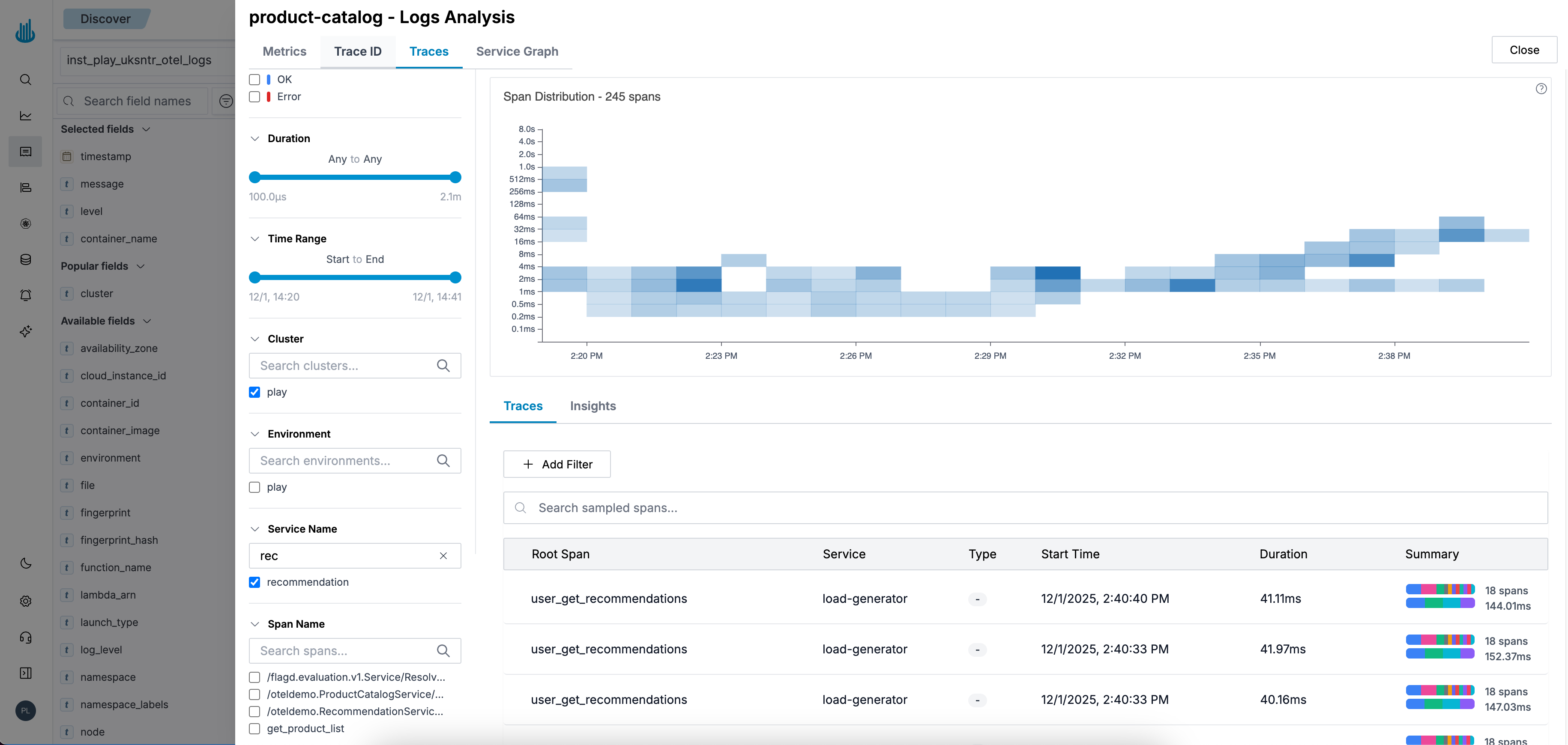Click the Add Filter button
Viewport: 1568px width, 745px height.
(x=557, y=464)
